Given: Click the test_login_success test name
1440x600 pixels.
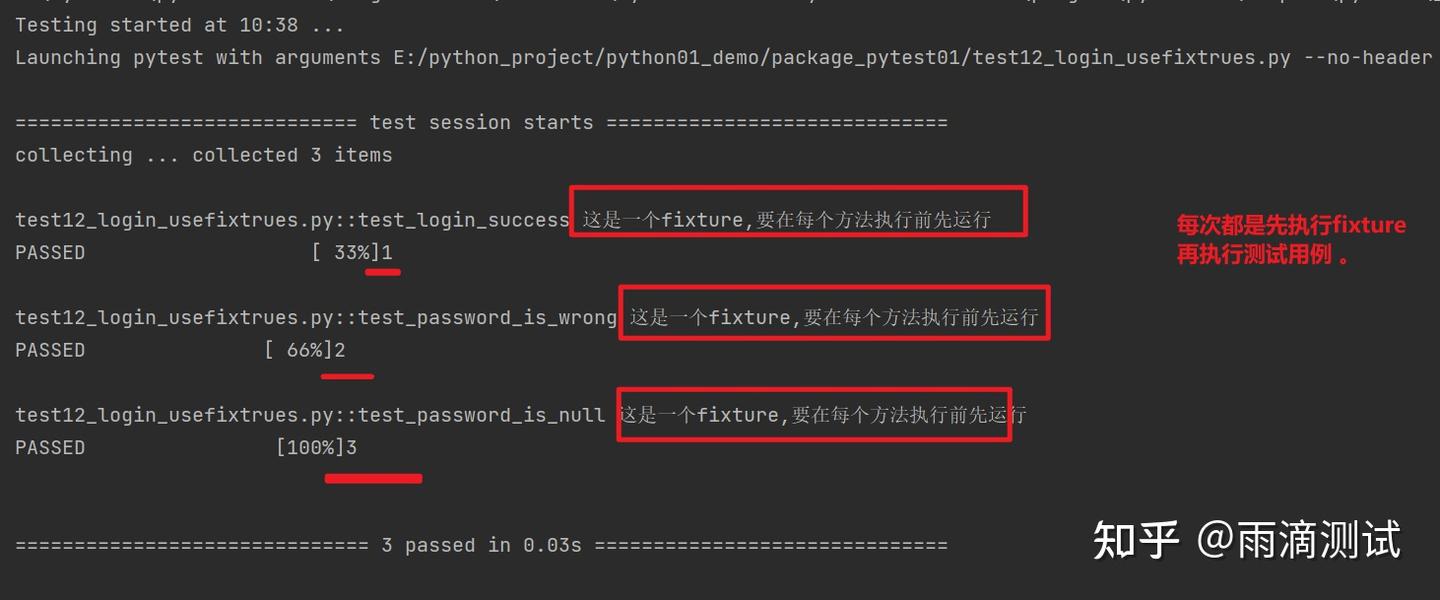Looking at the screenshot, I should [x=464, y=220].
